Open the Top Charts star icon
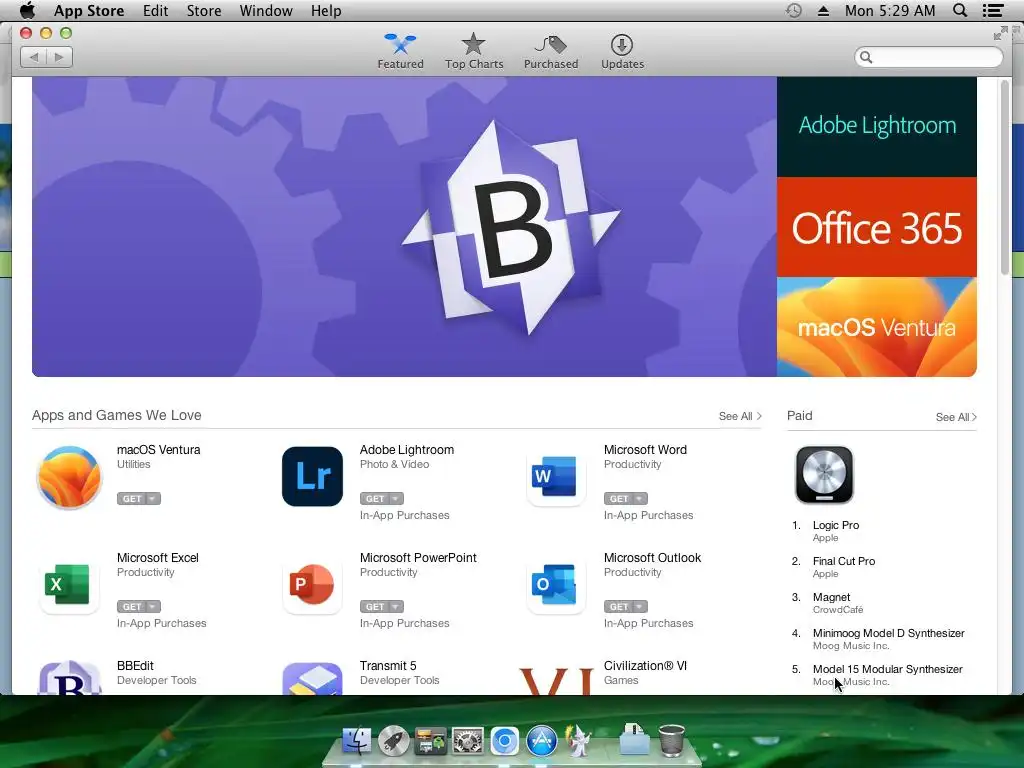Screen dimensions: 1024x768 [x=473, y=44]
